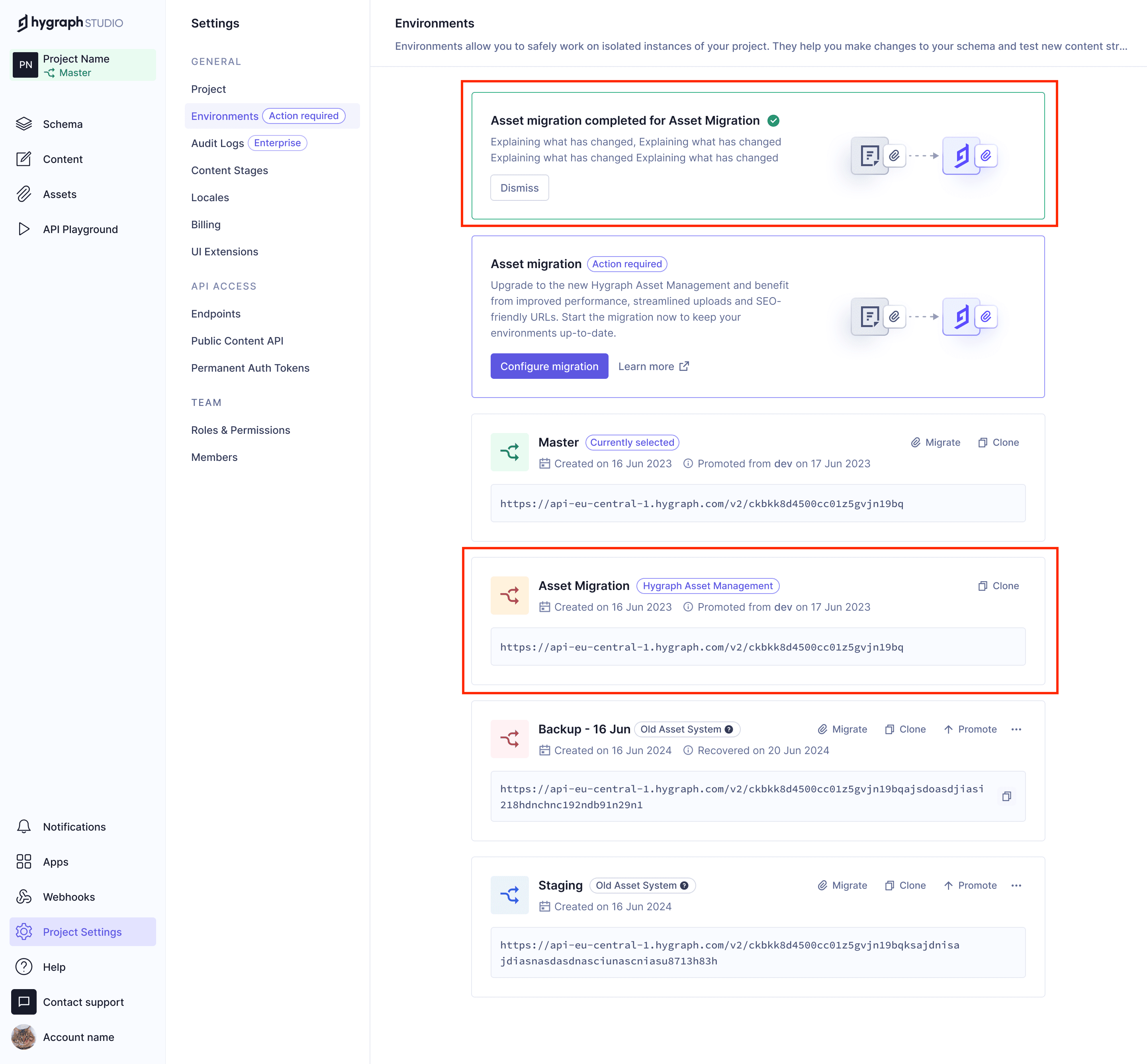Viewport: 1147px width, 1064px height.
Task: Click the Apps grid icon
Action: [x=23, y=861]
